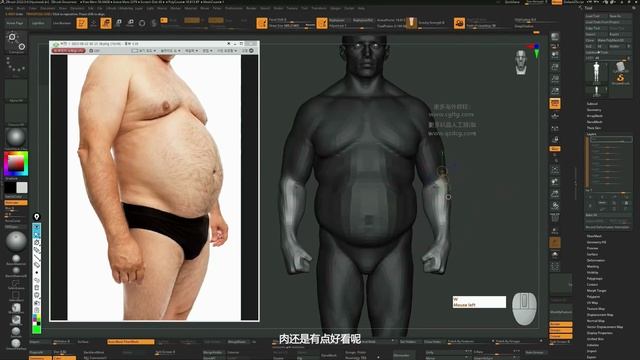Click the Frame icon on right shelf

(555, 169)
